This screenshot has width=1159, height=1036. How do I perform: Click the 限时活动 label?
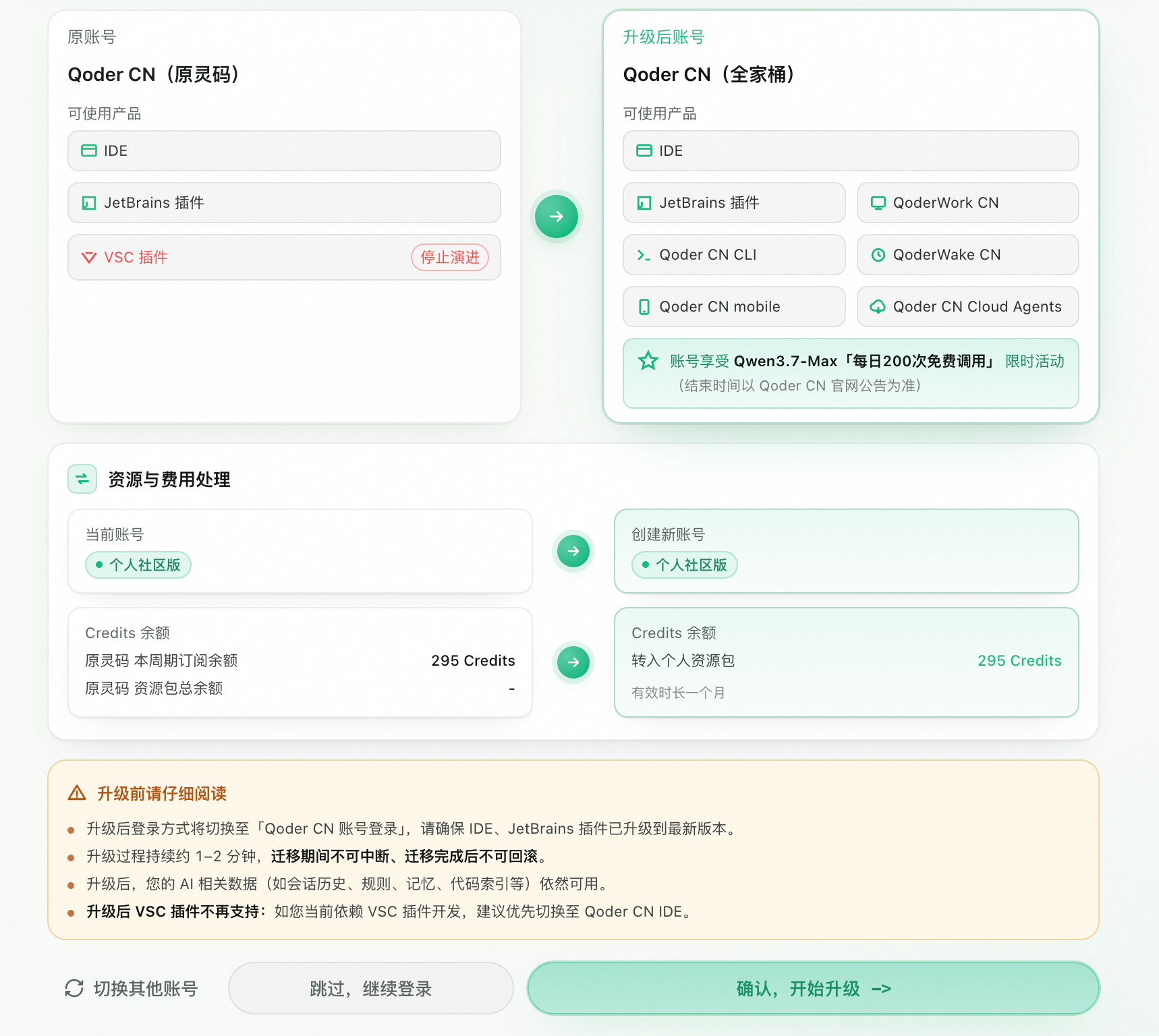coord(1035,362)
